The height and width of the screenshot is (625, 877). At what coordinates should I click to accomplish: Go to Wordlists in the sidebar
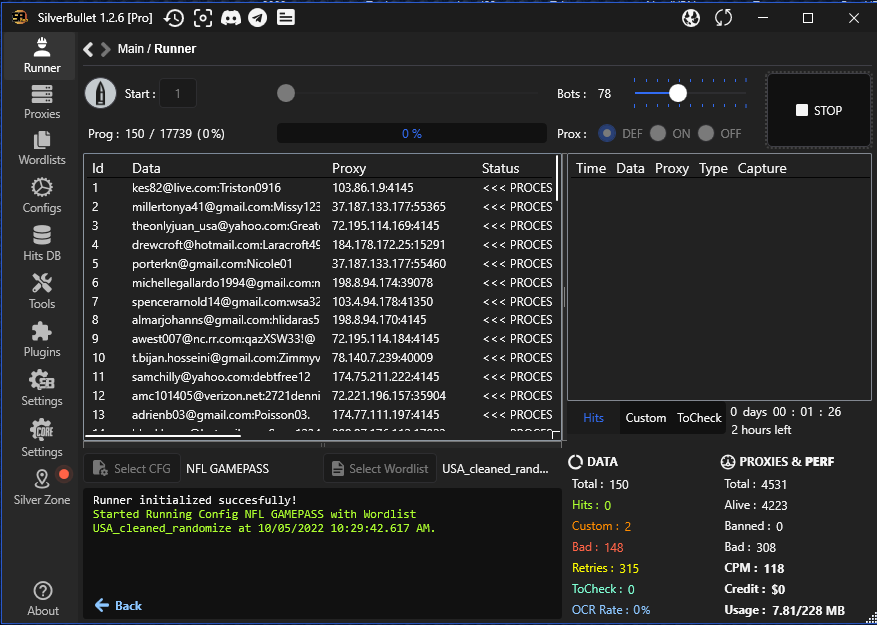point(41,149)
